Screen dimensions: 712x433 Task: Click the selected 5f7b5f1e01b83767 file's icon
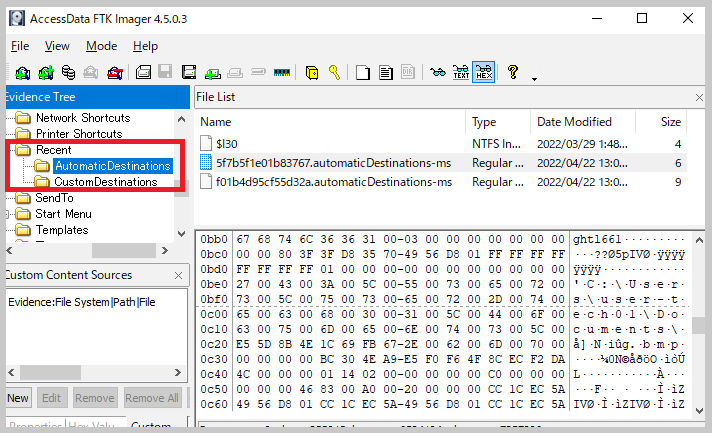(x=206, y=162)
